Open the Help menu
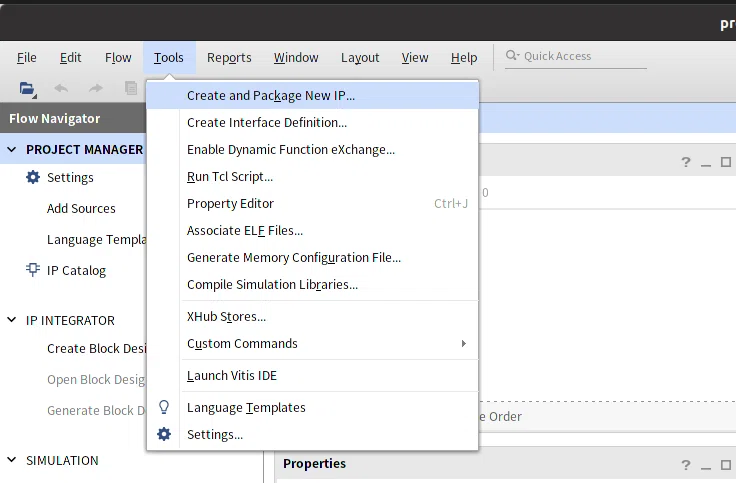Image resolution: width=736 pixels, height=483 pixels. pyautogui.click(x=464, y=57)
